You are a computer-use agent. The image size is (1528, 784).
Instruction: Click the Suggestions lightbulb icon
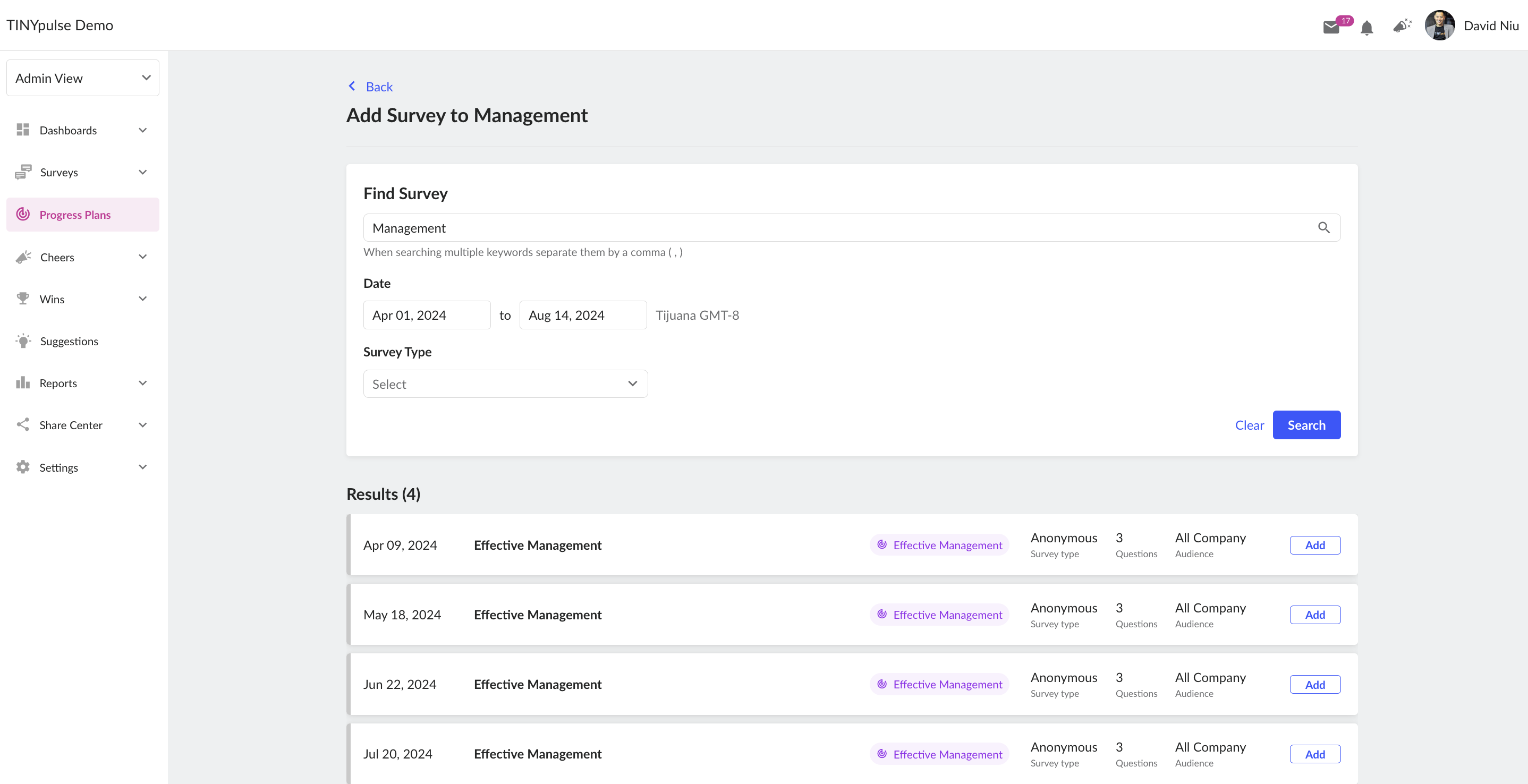(x=23, y=341)
